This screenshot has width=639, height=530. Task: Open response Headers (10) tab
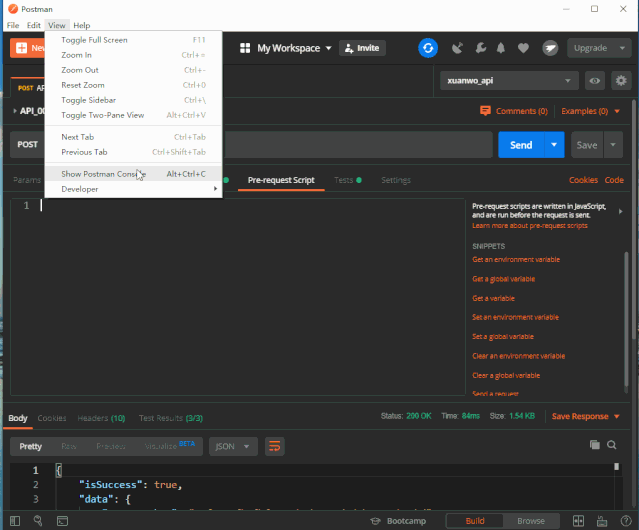click(101, 418)
